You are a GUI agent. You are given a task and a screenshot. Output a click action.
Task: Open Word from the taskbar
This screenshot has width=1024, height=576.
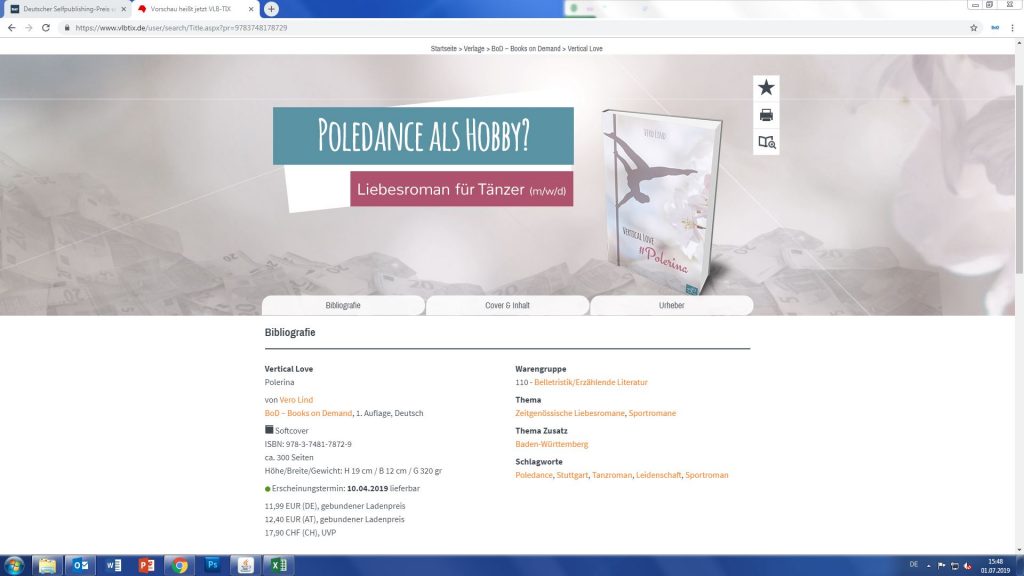[x=114, y=566]
